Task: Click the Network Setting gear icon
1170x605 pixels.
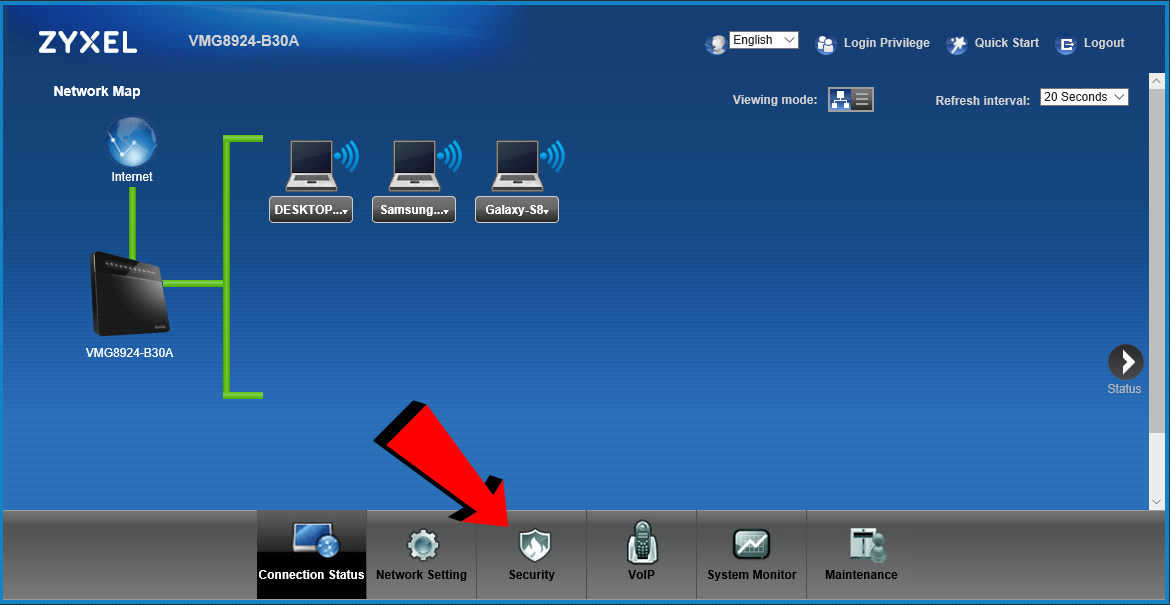Action: (x=422, y=545)
